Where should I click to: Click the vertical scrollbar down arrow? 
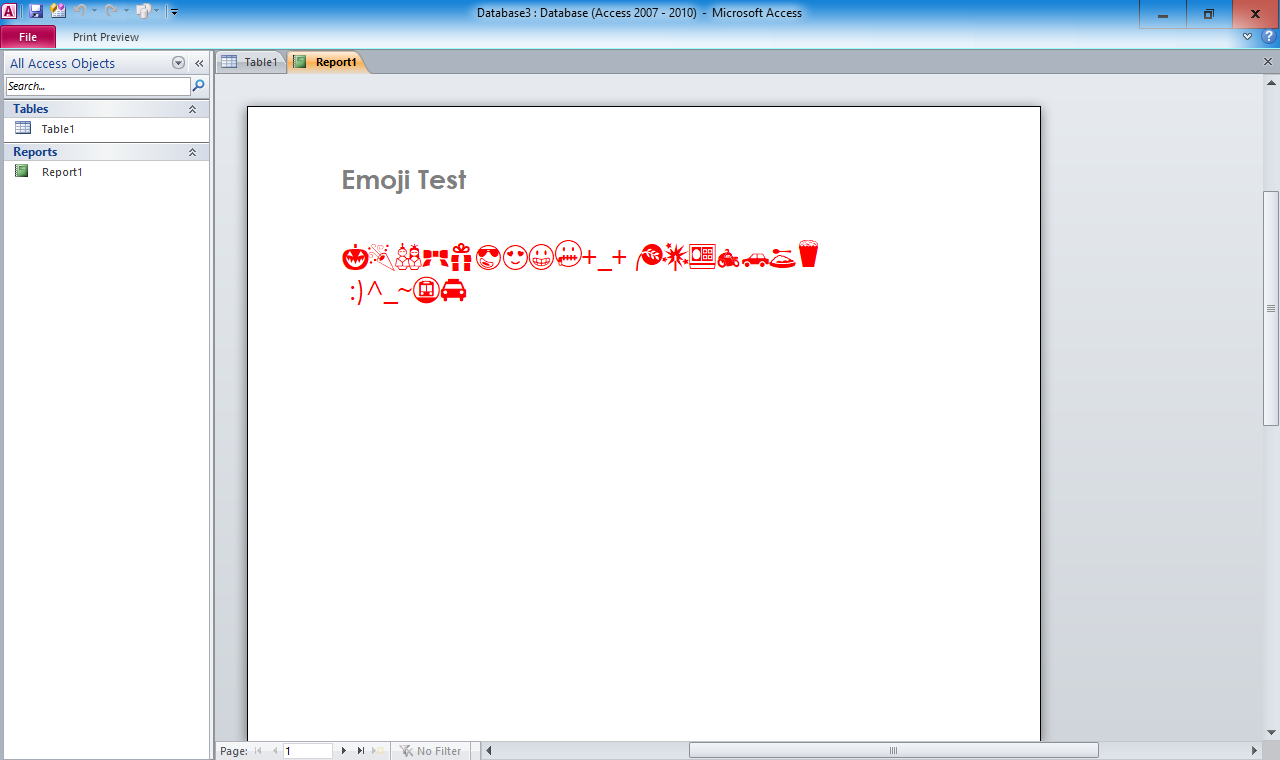click(1271, 733)
